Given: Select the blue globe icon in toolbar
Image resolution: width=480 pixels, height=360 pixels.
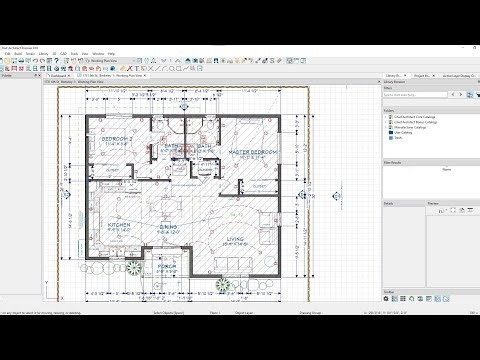Looking at the screenshot, I should click(113, 68).
